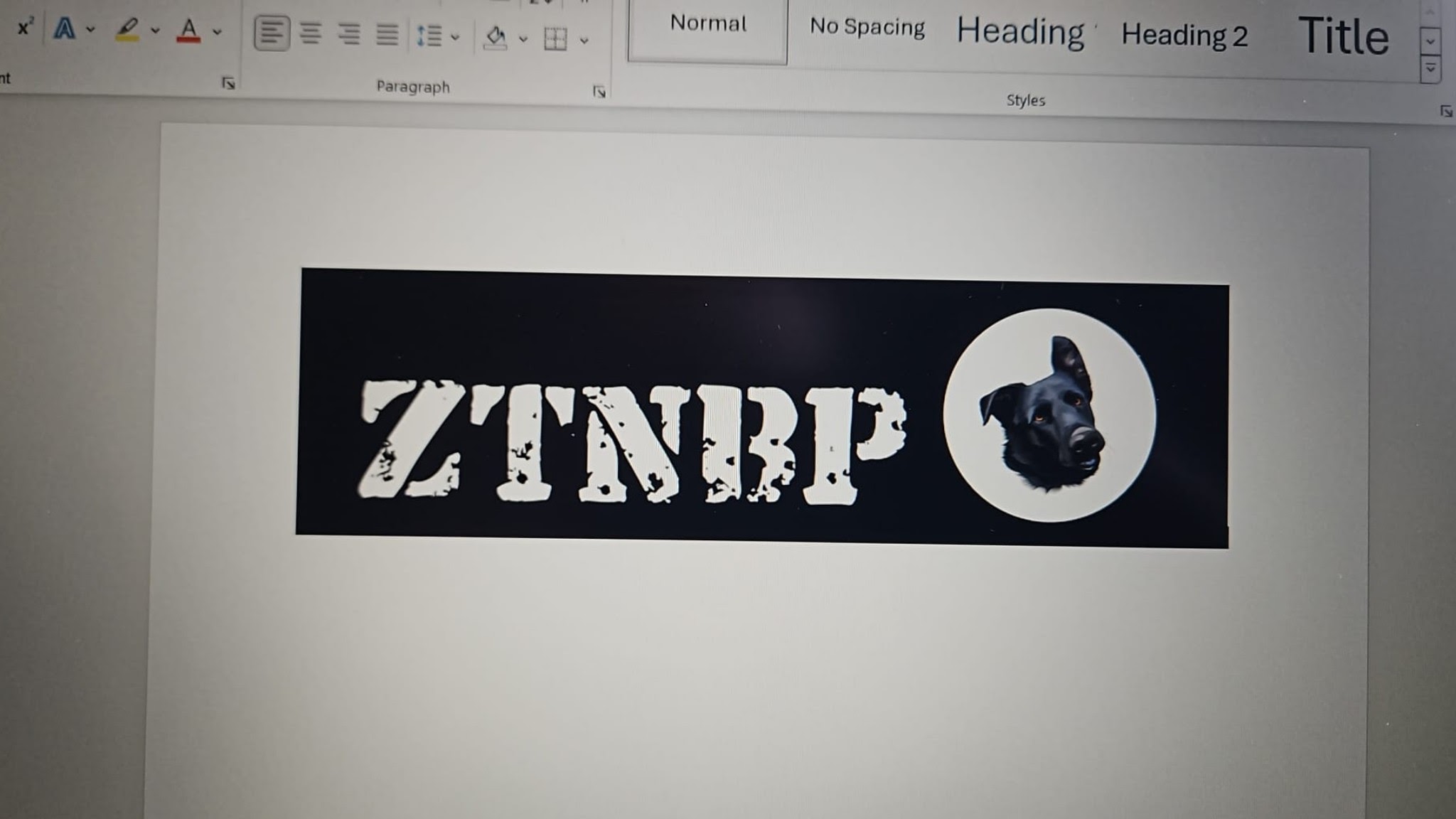
Task: Toggle the superscript formatting button
Action: point(25,28)
